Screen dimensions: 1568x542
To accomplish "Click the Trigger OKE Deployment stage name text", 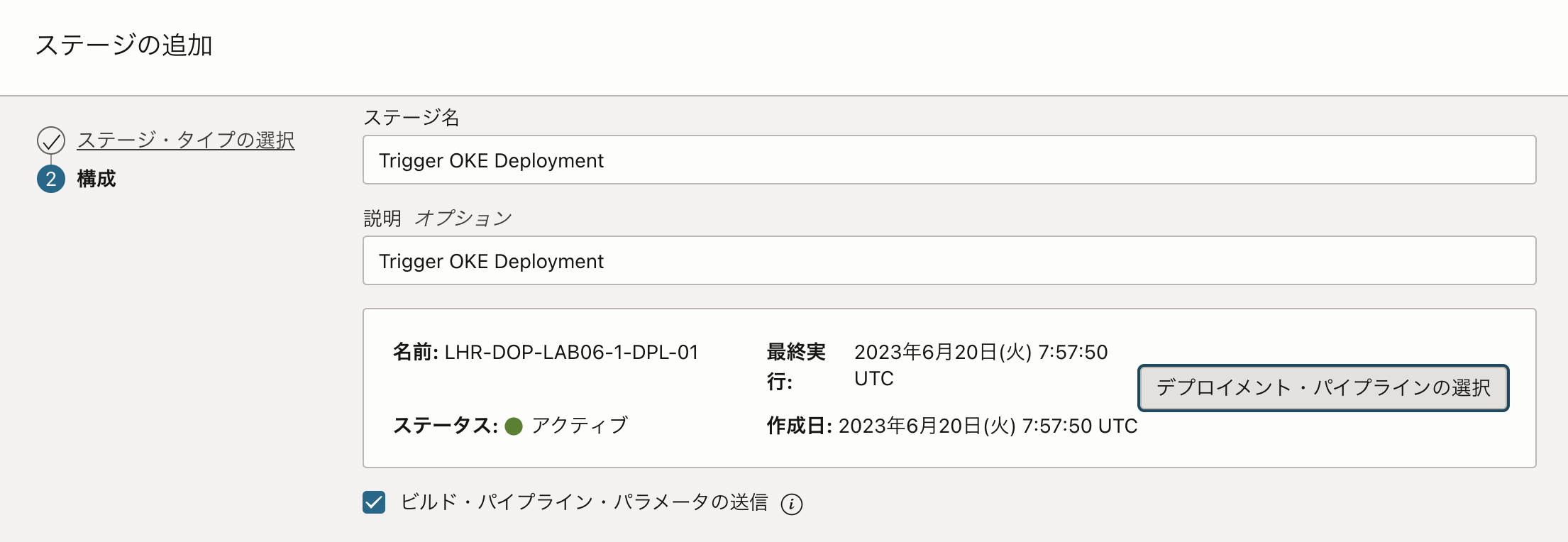I will click(x=491, y=160).
